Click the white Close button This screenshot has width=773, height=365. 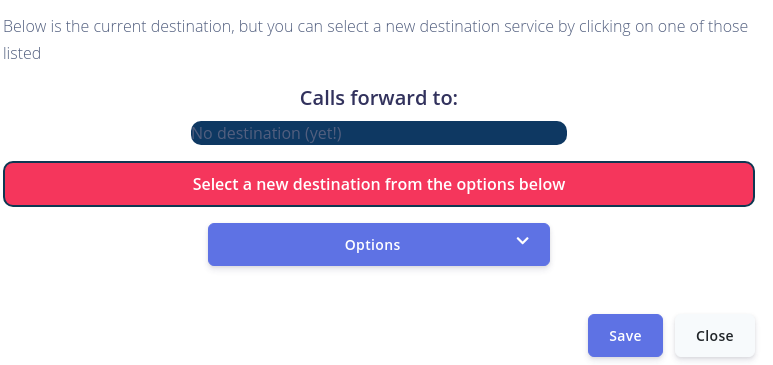click(714, 335)
